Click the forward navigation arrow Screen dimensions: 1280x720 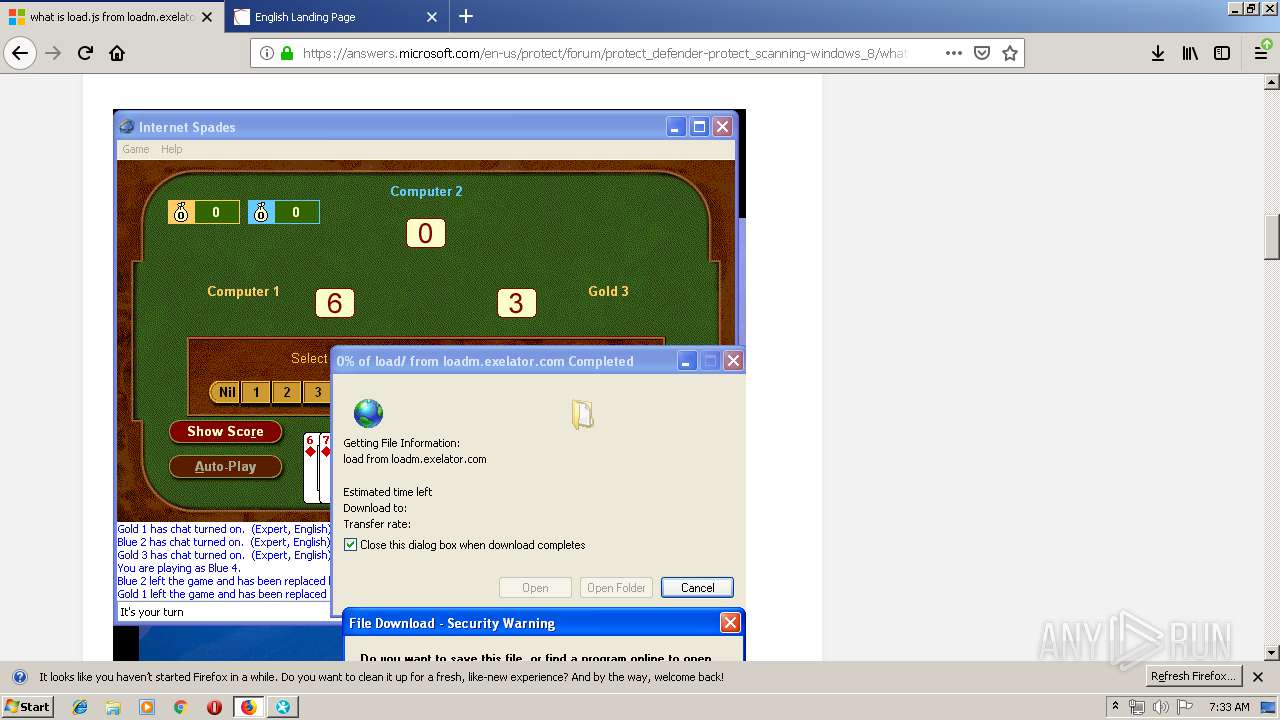click(53, 53)
